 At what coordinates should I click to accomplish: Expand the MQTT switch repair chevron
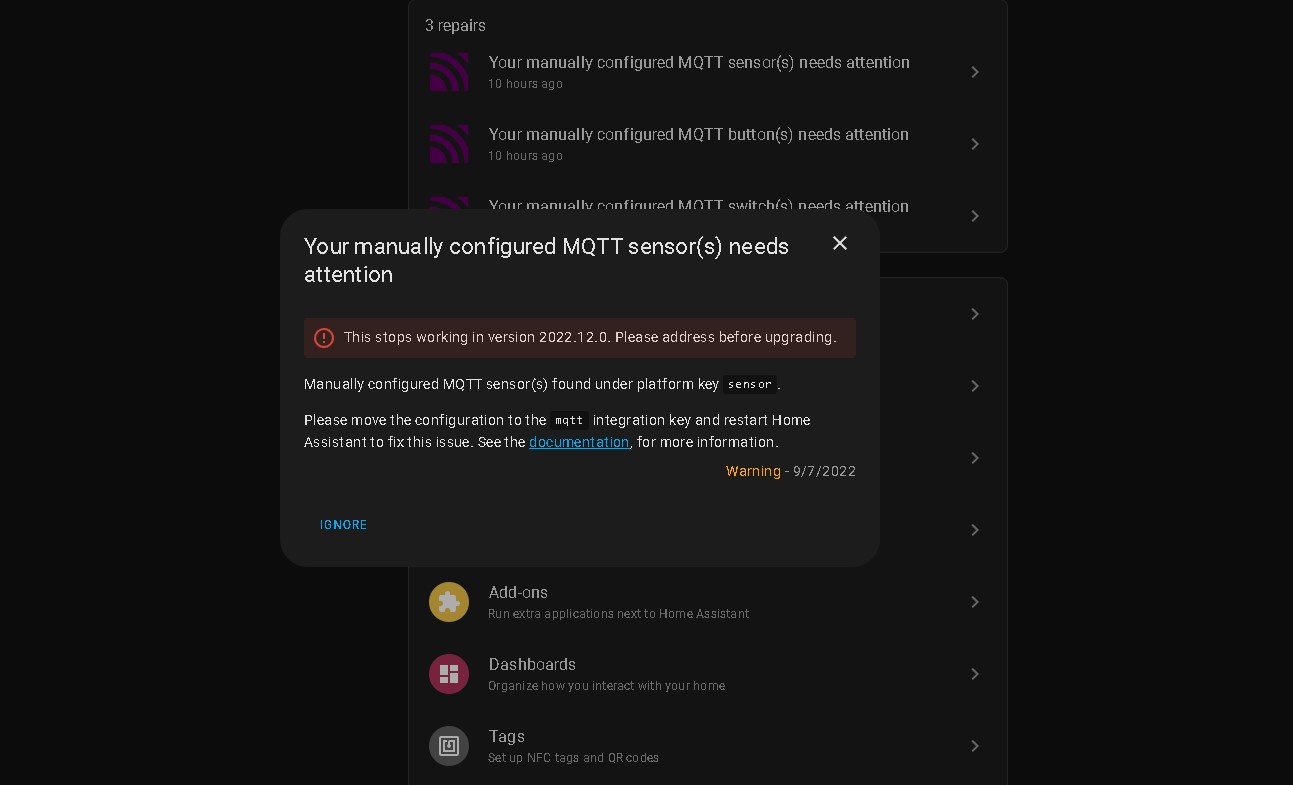[975, 216]
